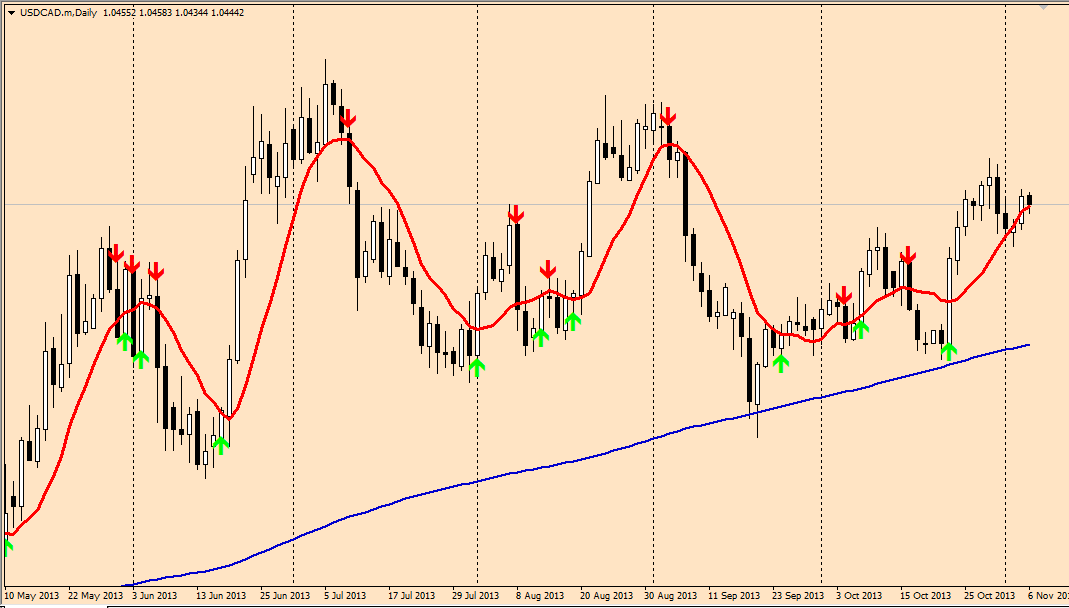
Task: Click the 23 Sep 2013 date label
Action: (x=798, y=595)
